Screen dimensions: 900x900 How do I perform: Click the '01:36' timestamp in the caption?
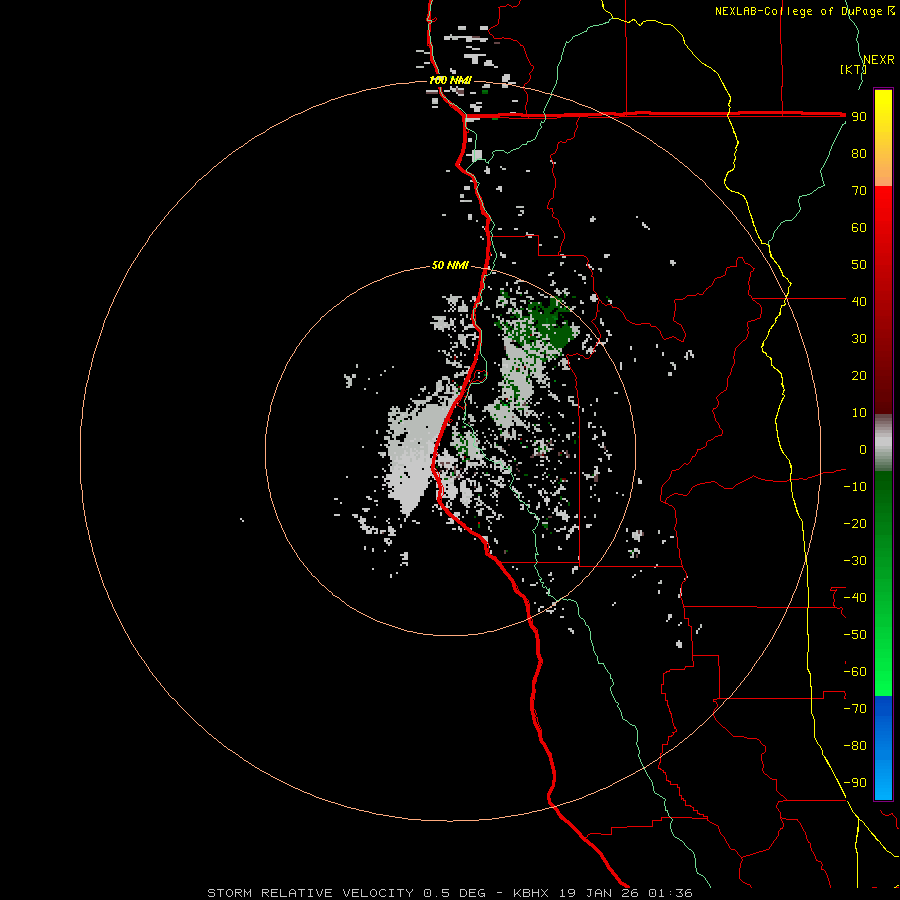click(x=670, y=893)
